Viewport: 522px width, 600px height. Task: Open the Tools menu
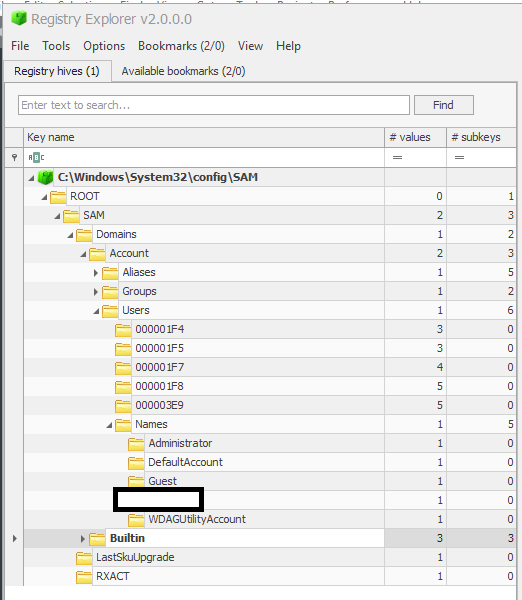pos(56,46)
